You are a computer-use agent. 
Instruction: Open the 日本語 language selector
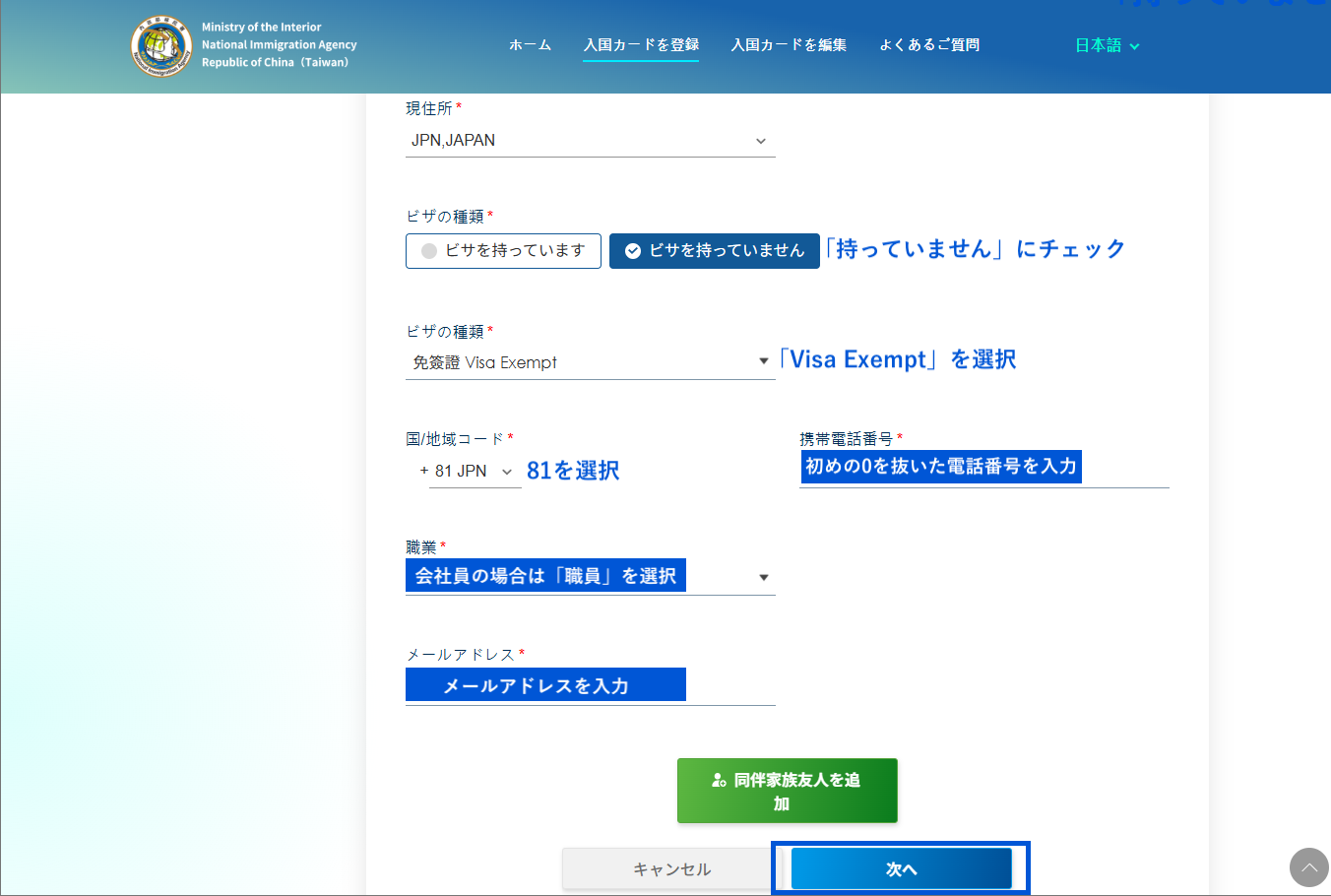pos(1107,44)
